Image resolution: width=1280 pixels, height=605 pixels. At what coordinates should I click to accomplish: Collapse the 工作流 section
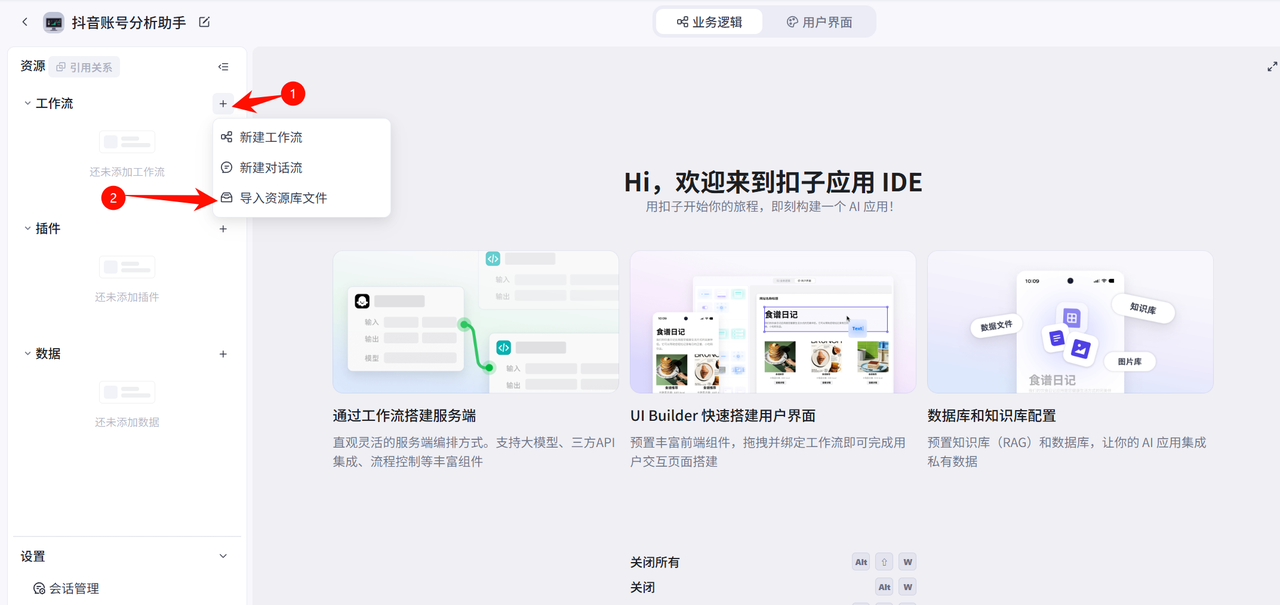(x=28, y=104)
